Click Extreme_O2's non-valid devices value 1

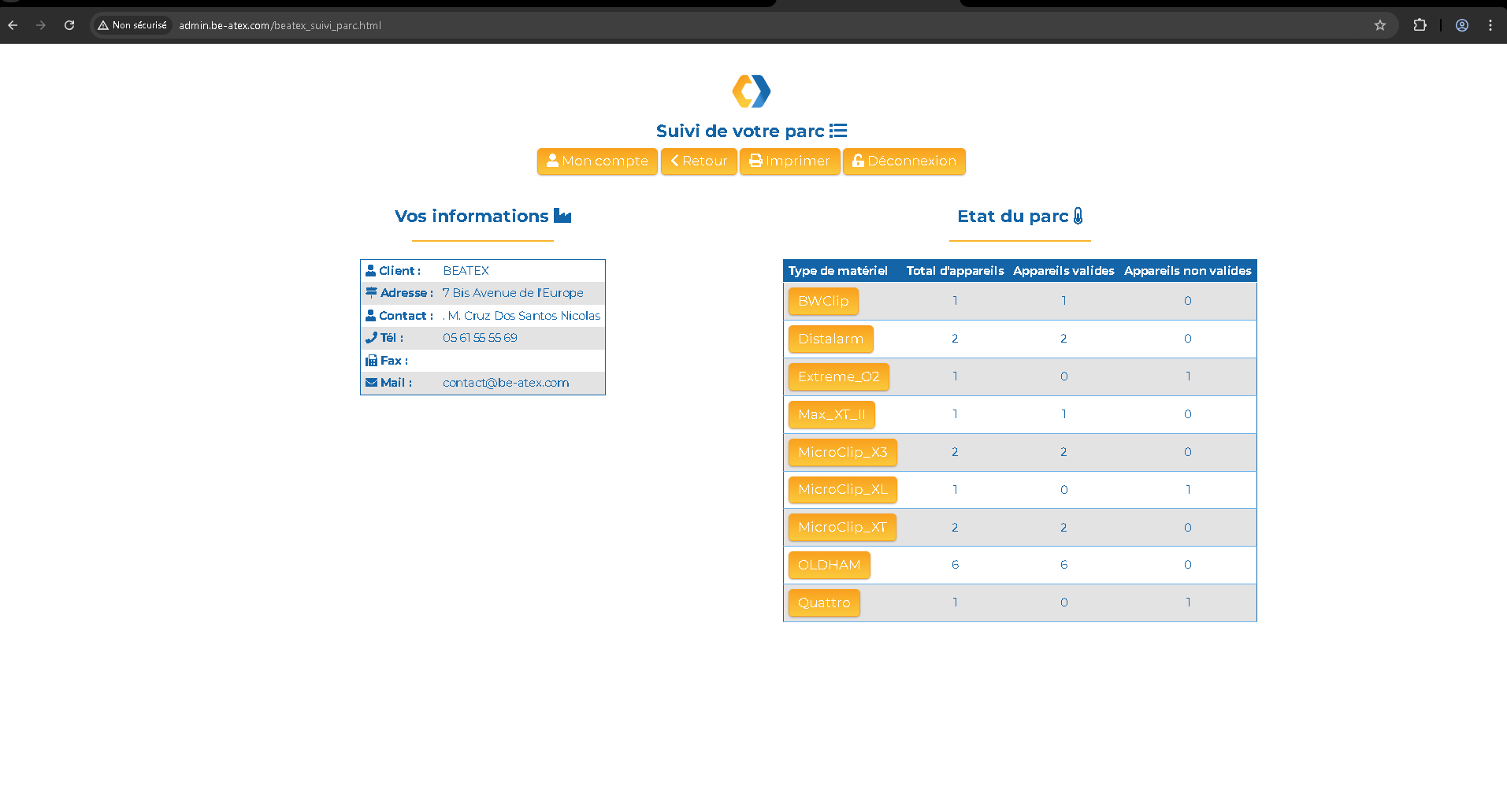pos(1187,376)
